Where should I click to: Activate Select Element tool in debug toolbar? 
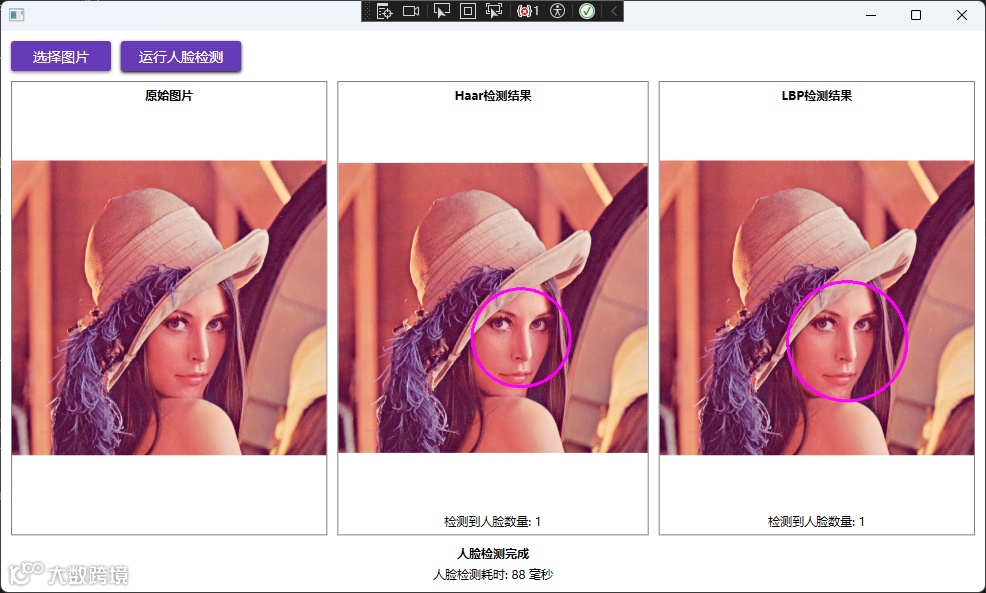442,11
